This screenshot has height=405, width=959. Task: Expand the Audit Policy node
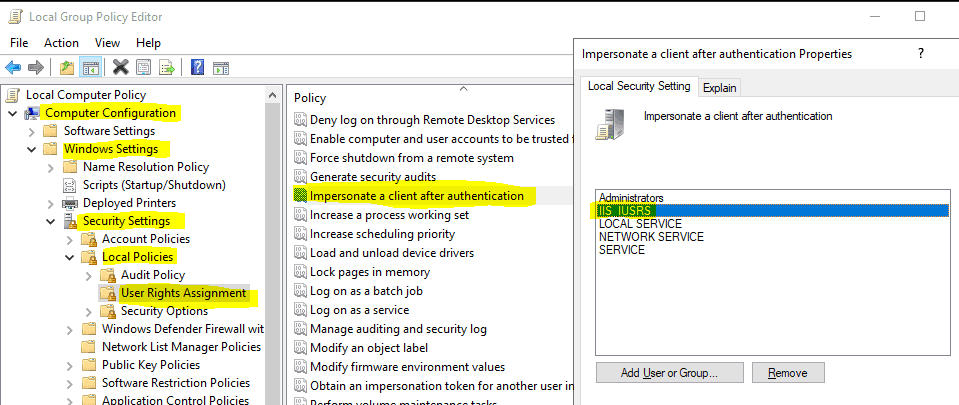[89, 276]
